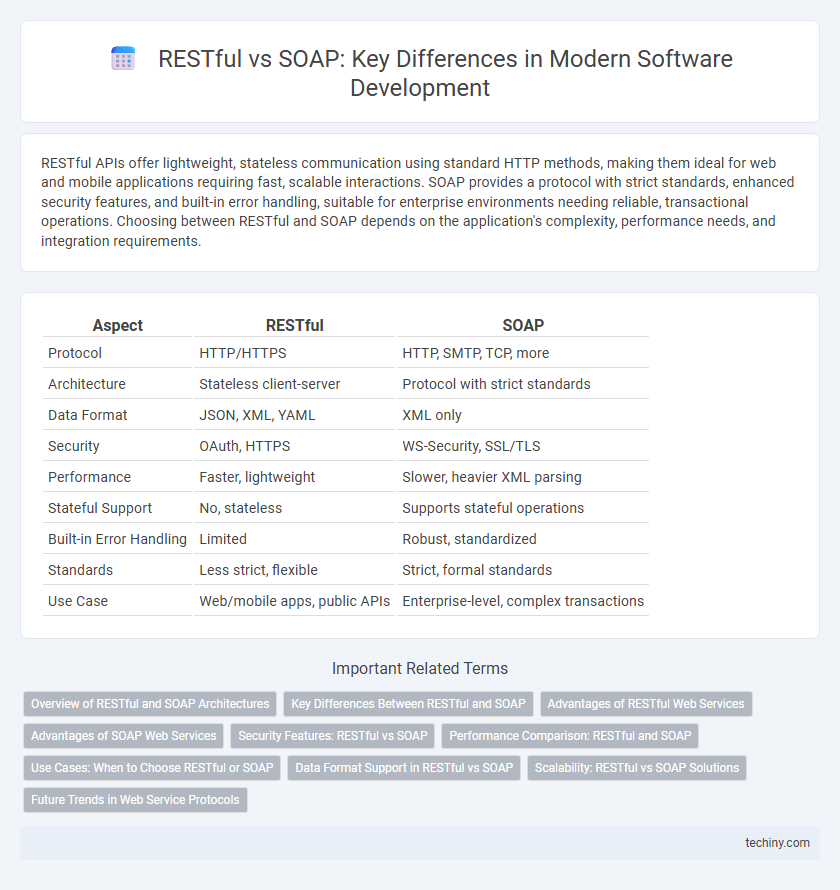840x890 pixels.
Task: Select the 'WS-Security, SSL/TLS' cell
Action: (523, 446)
